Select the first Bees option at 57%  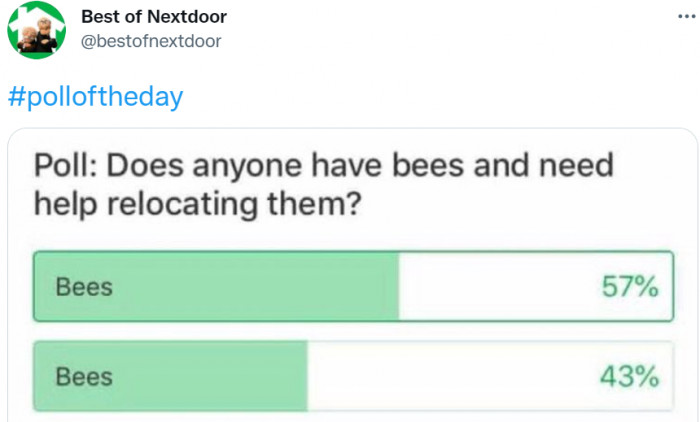353,286
